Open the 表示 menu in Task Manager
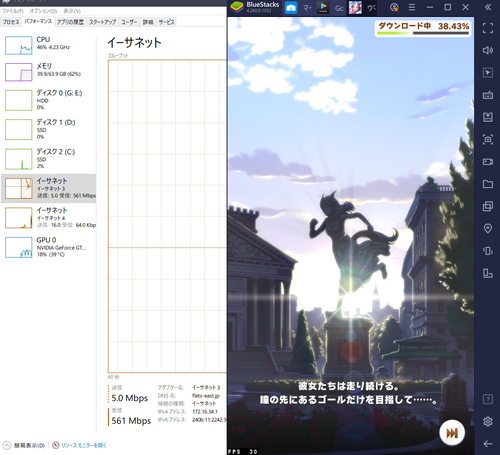The height and width of the screenshot is (455, 500). click(72, 11)
